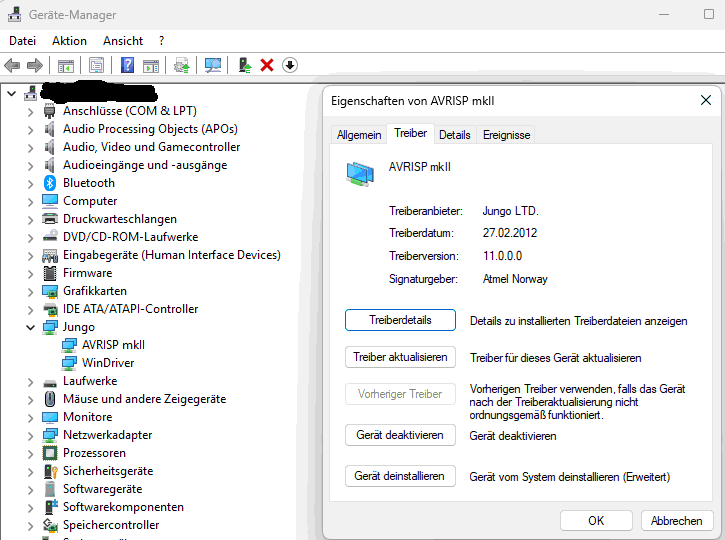This screenshot has height=540, width=725.
Task: Click the Back arrow toolbar icon
Action: tap(12, 65)
